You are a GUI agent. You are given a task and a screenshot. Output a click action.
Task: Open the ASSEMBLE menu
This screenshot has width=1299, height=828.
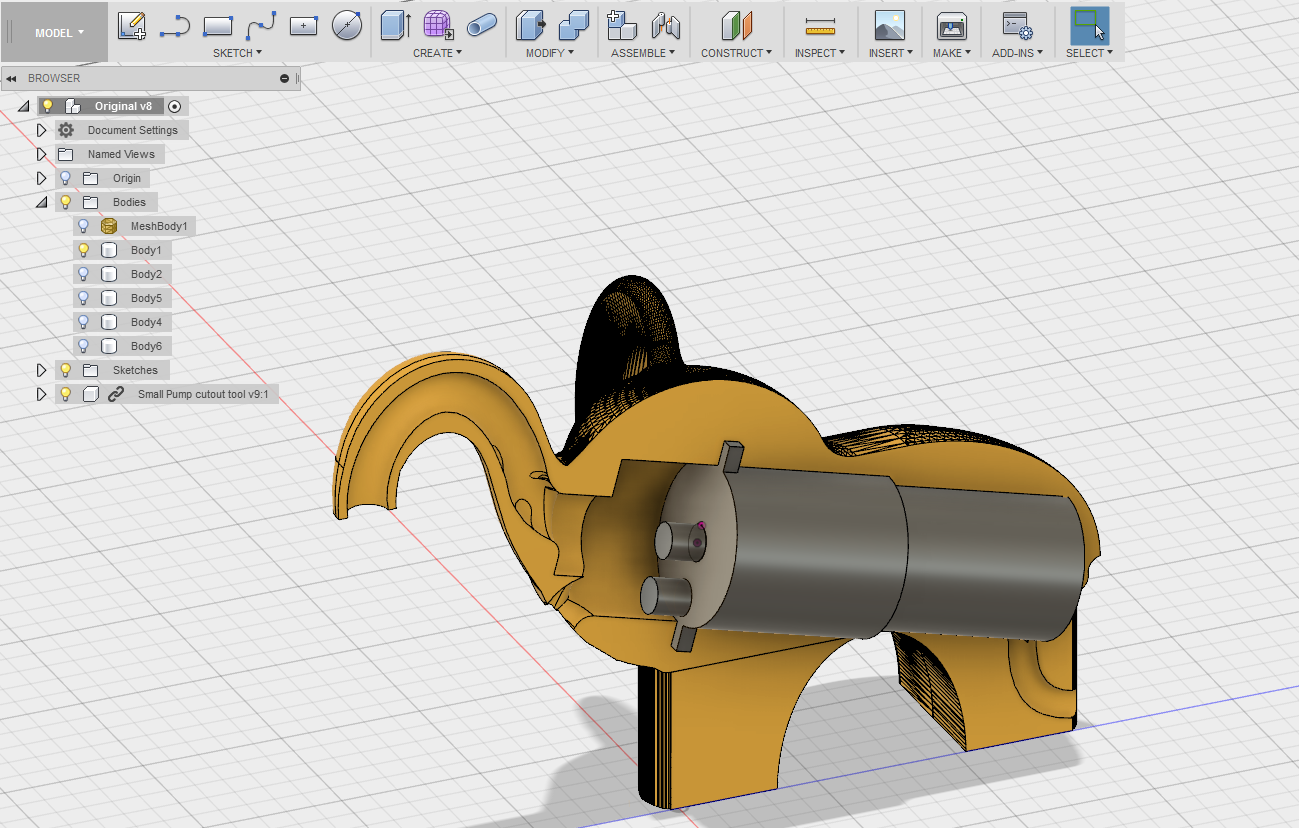643,53
